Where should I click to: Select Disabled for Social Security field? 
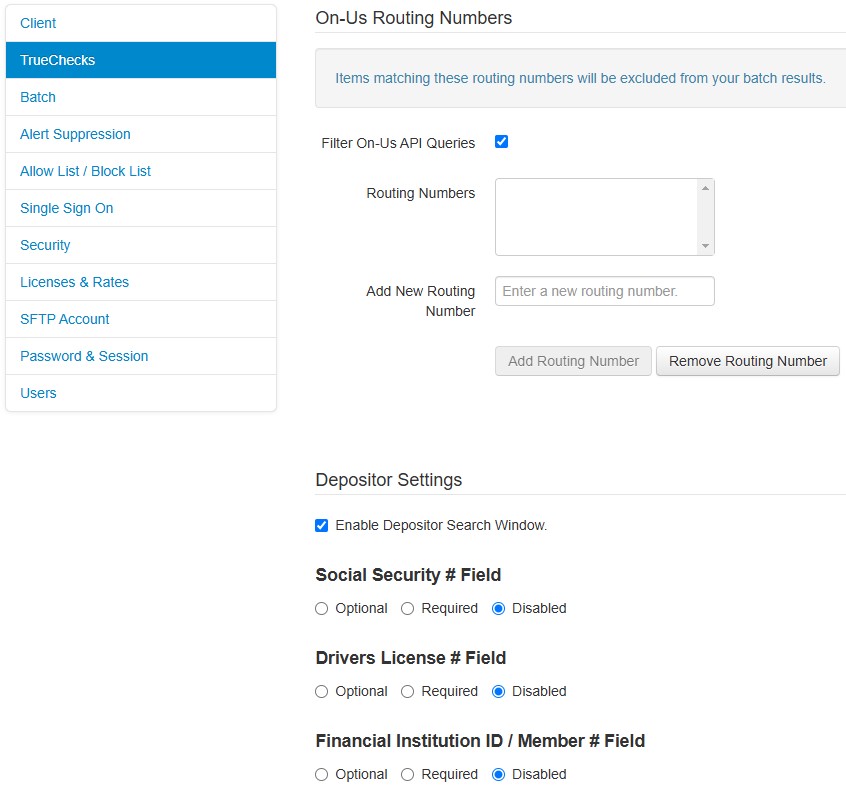[499, 609]
